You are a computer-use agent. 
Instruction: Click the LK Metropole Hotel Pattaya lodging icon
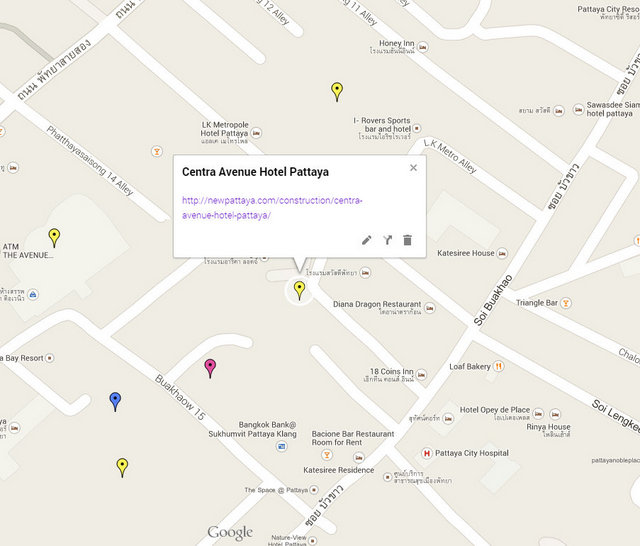pyautogui.click(x=256, y=133)
